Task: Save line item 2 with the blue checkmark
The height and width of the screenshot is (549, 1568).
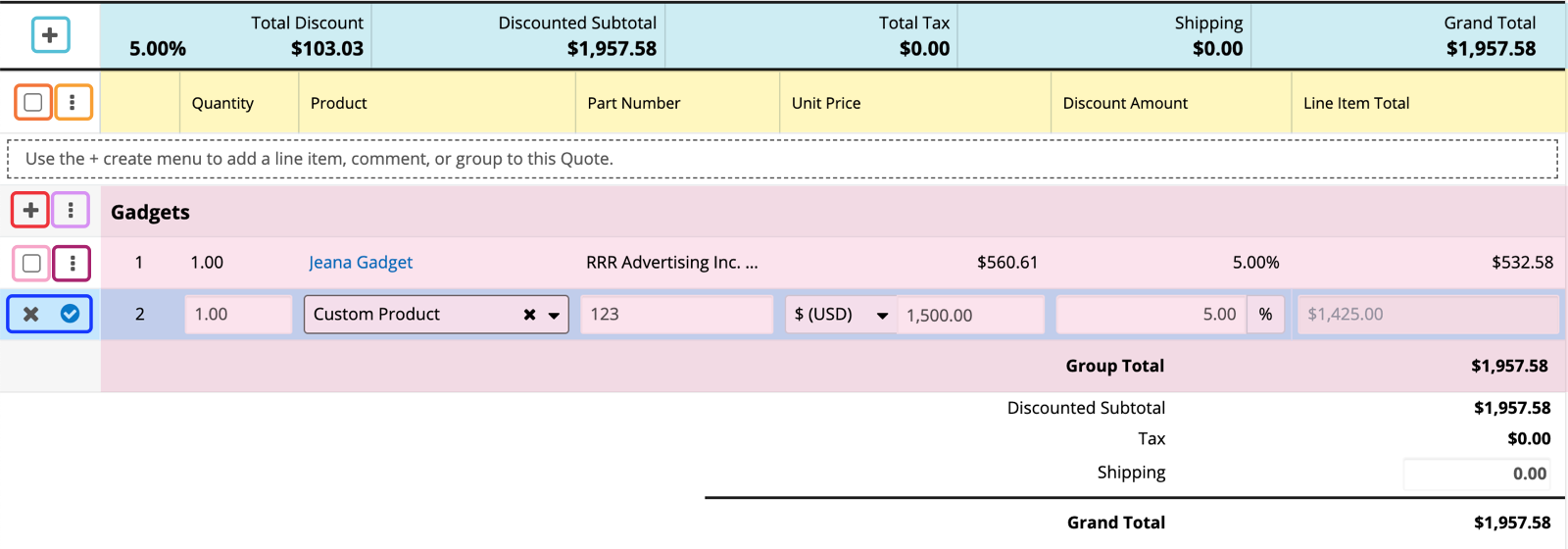Action: tap(71, 314)
